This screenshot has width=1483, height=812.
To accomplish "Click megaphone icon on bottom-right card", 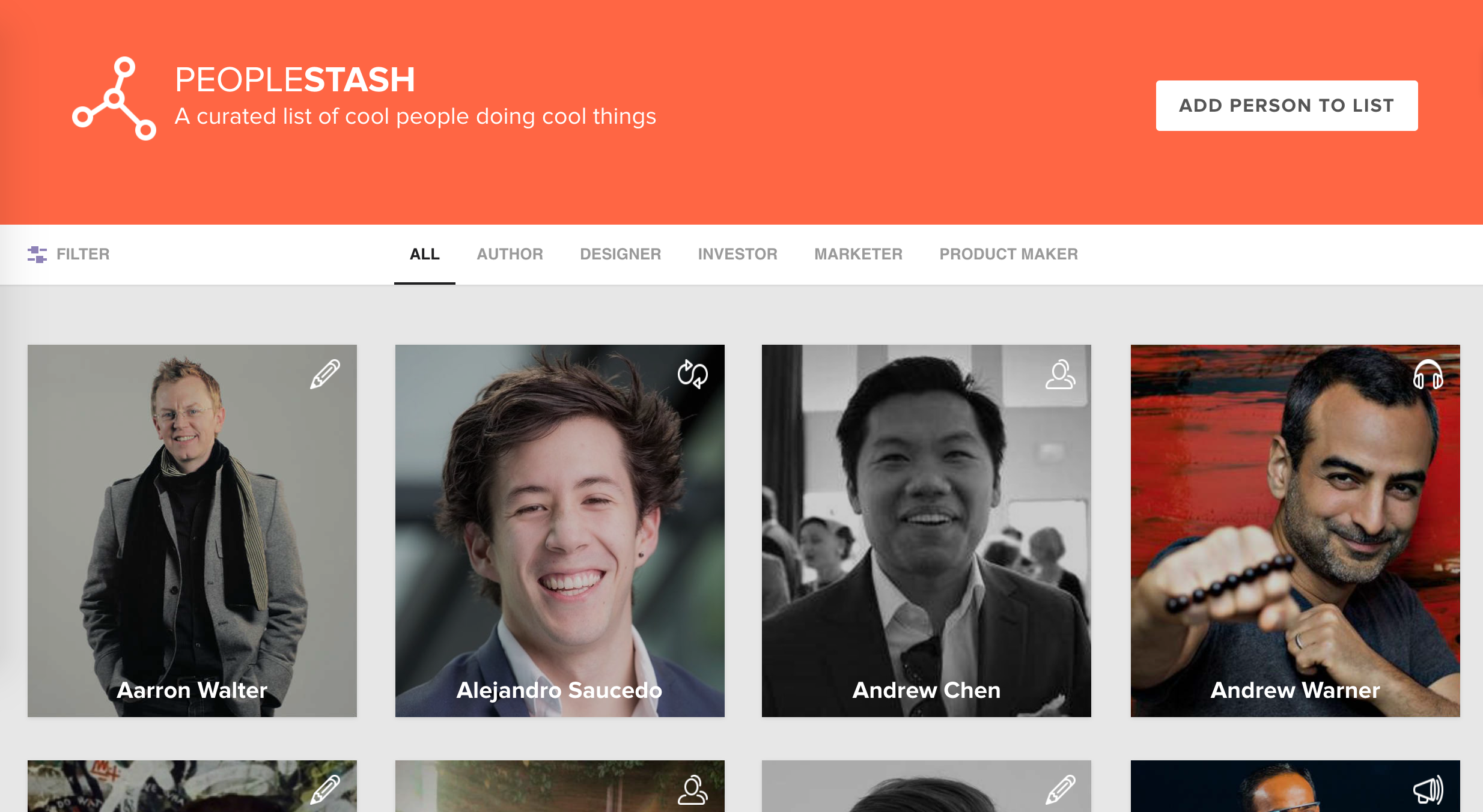I will click(1428, 789).
